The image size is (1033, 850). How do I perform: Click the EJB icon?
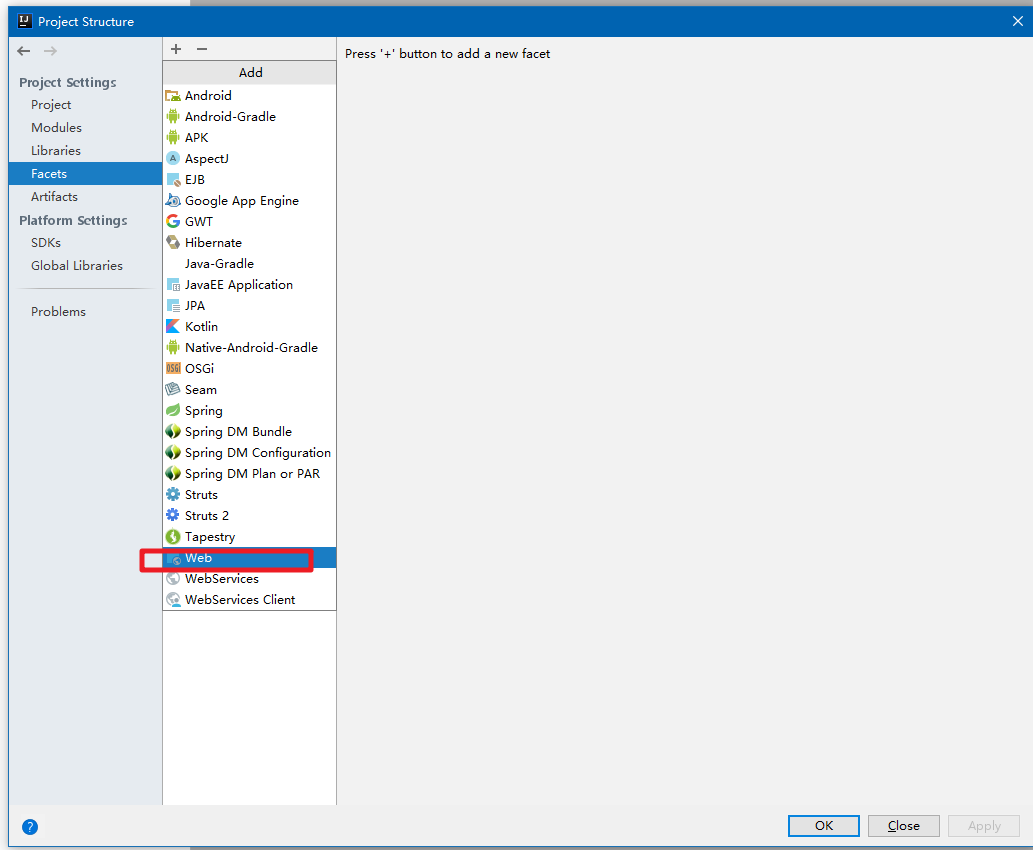pos(173,179)
